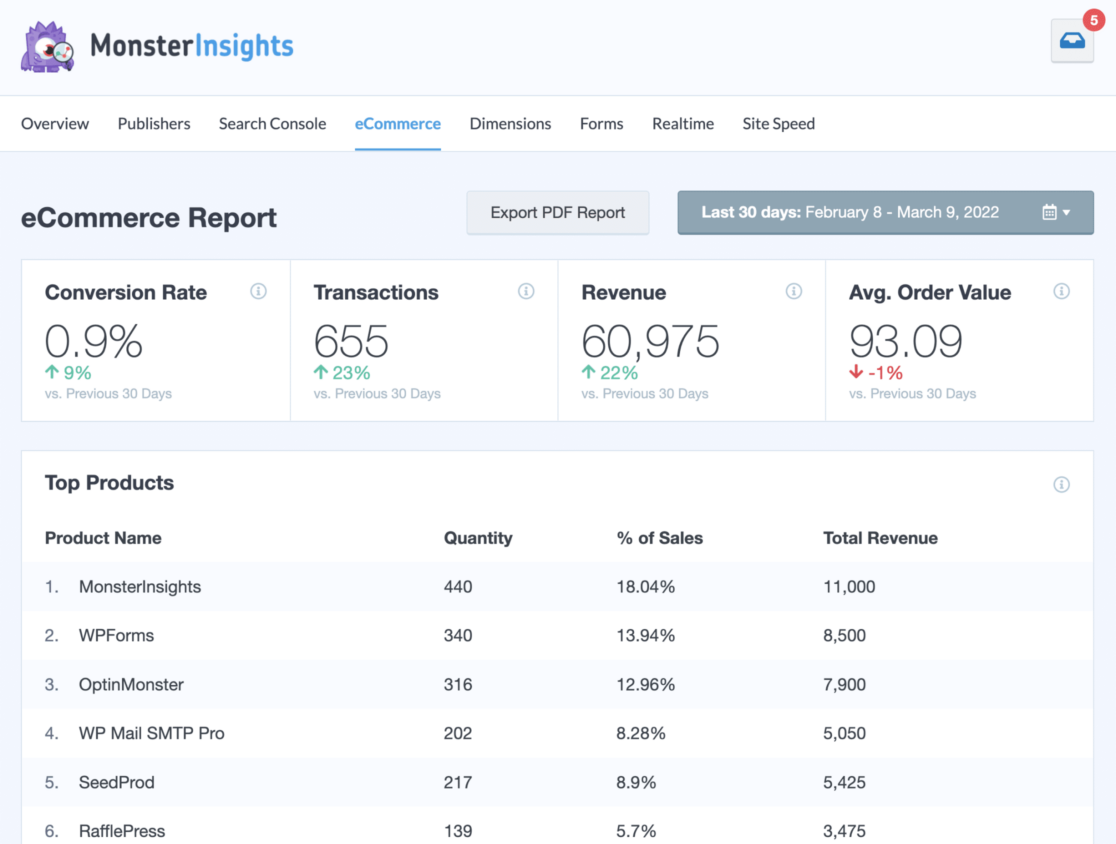Click the Export PDF Report button

557,212
